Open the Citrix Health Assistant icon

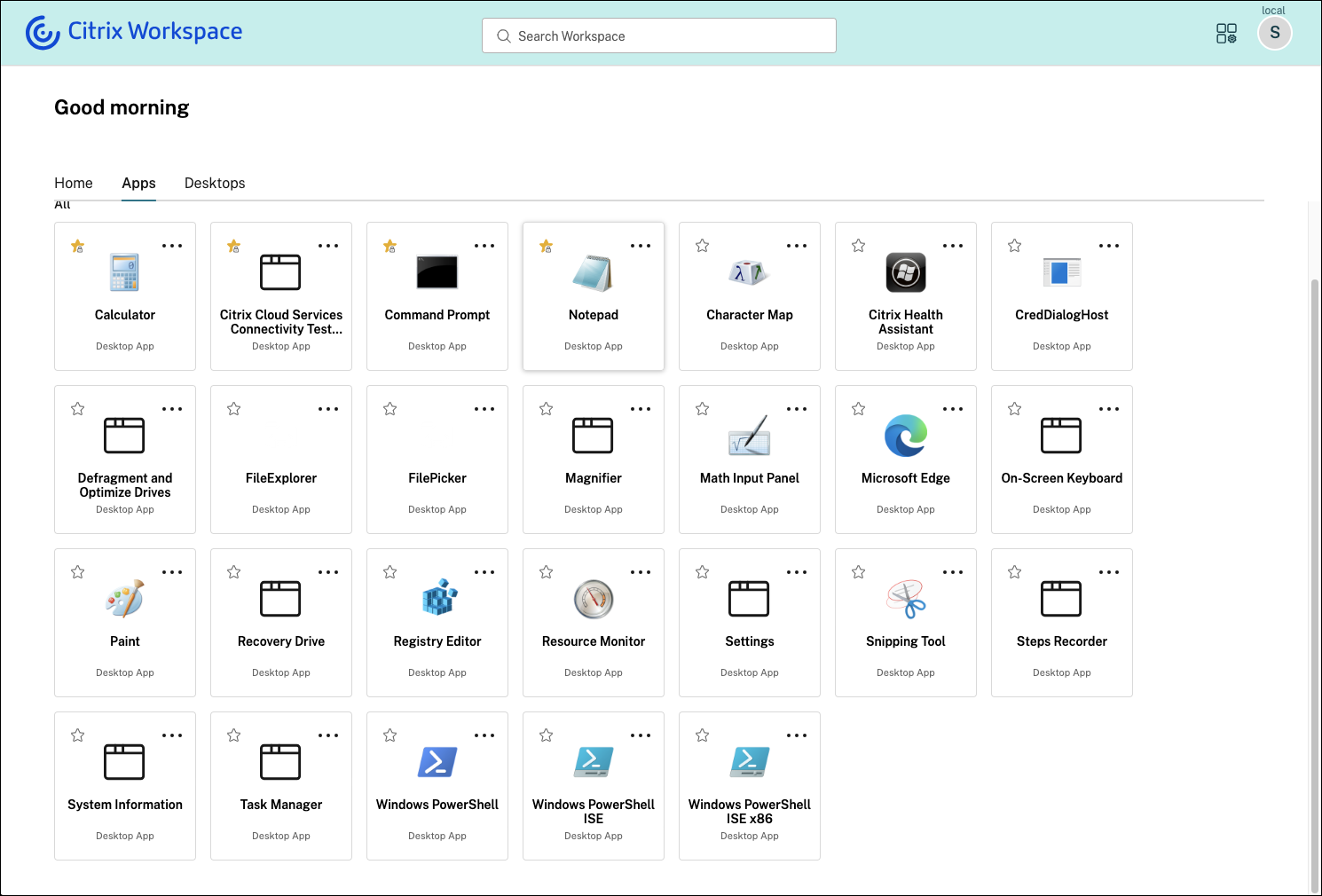906,272
